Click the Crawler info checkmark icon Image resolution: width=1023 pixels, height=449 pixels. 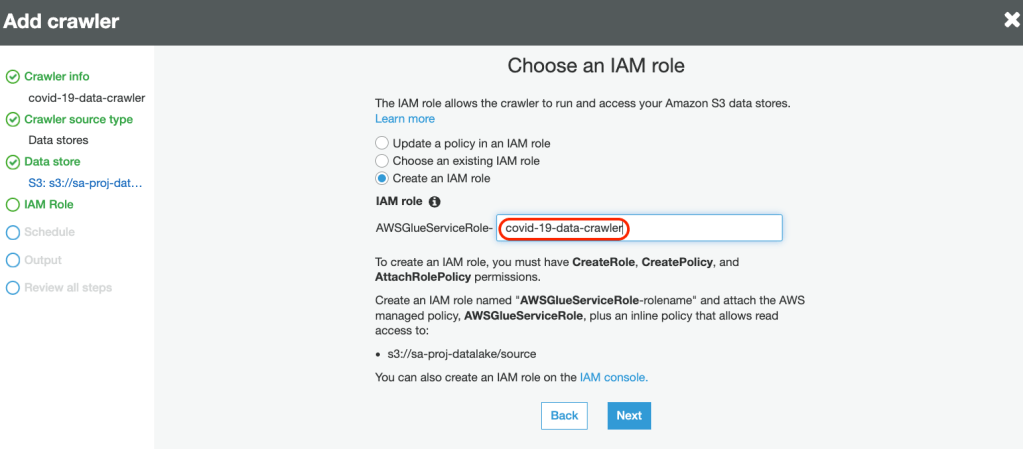pyautogui.click(x=13, y=77)
